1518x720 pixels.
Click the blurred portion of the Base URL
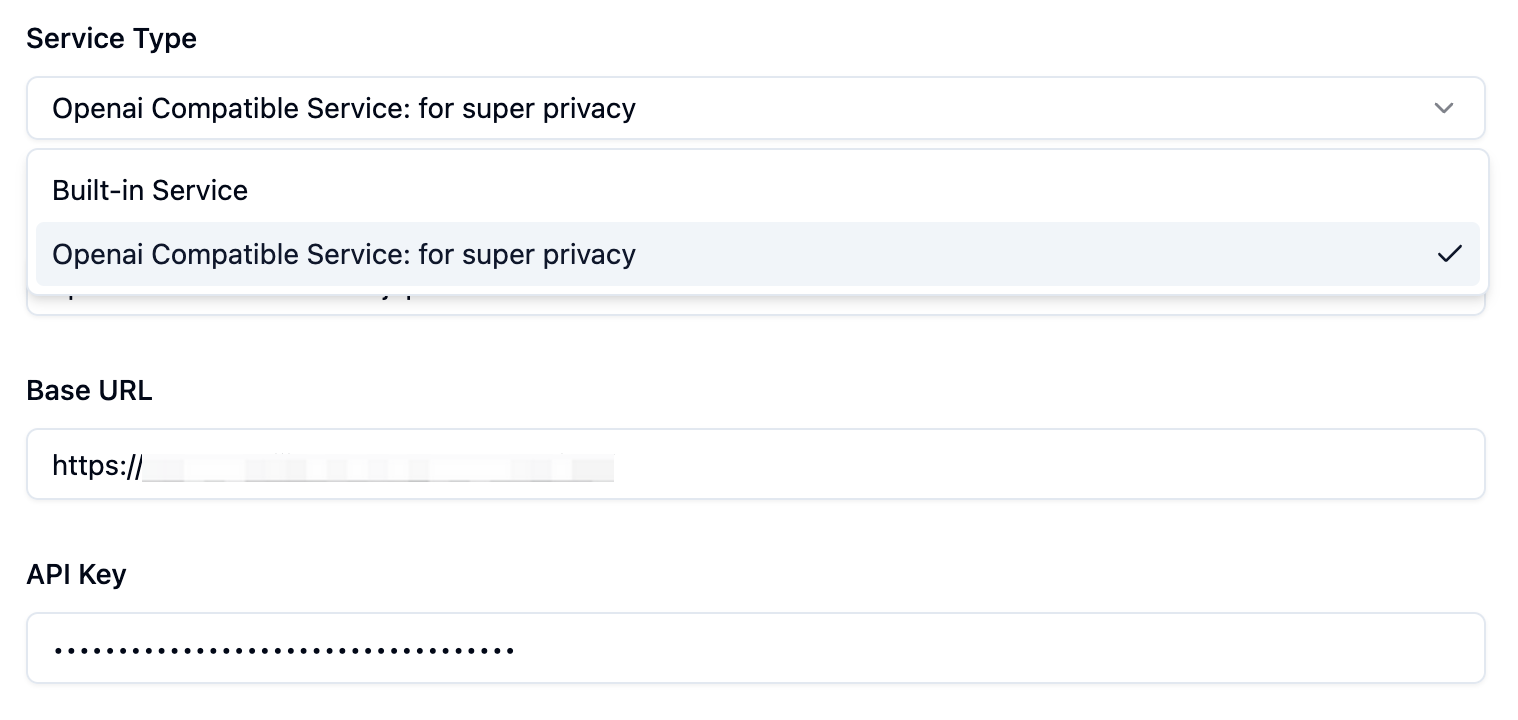coord(379,467)
